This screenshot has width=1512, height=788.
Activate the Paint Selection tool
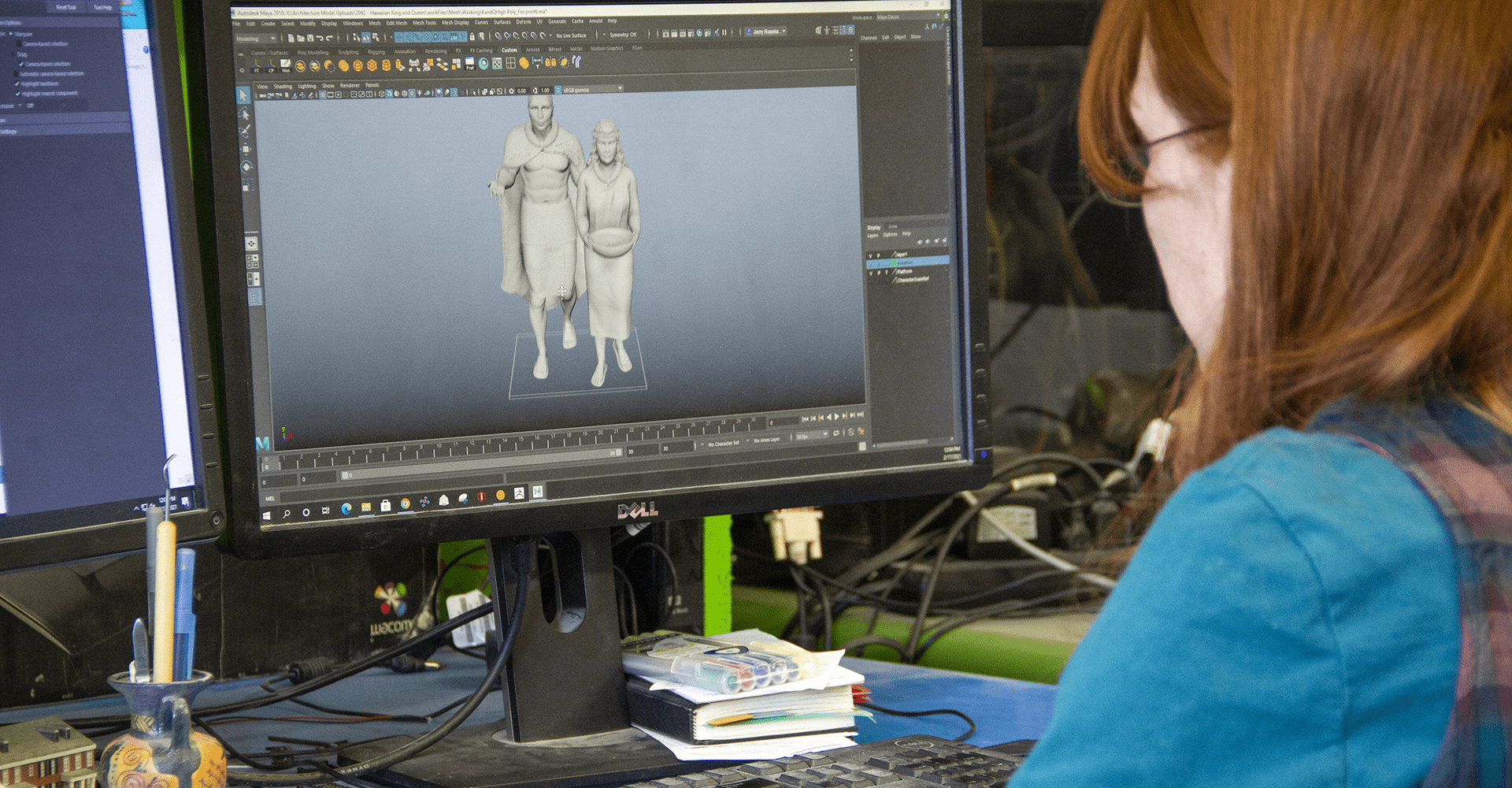point(245,131)
